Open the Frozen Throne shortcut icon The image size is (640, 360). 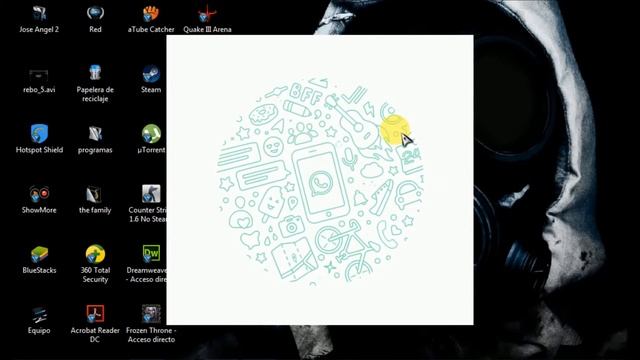tap(151, 315)
